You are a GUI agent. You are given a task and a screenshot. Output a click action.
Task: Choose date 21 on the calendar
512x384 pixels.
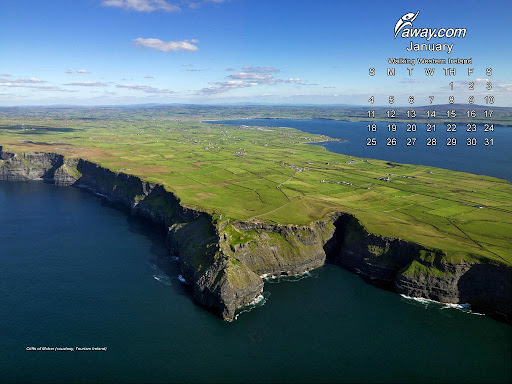(431, 128)
